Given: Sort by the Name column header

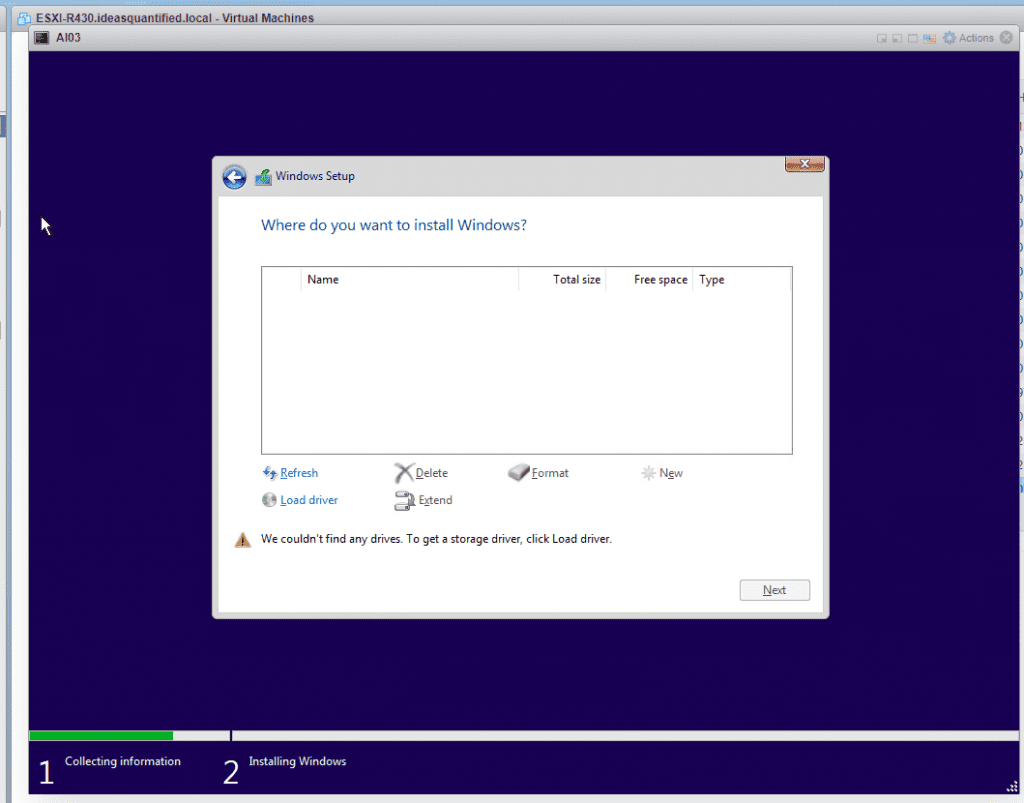Looking at the screenshot, I should [x=409, y=279].
